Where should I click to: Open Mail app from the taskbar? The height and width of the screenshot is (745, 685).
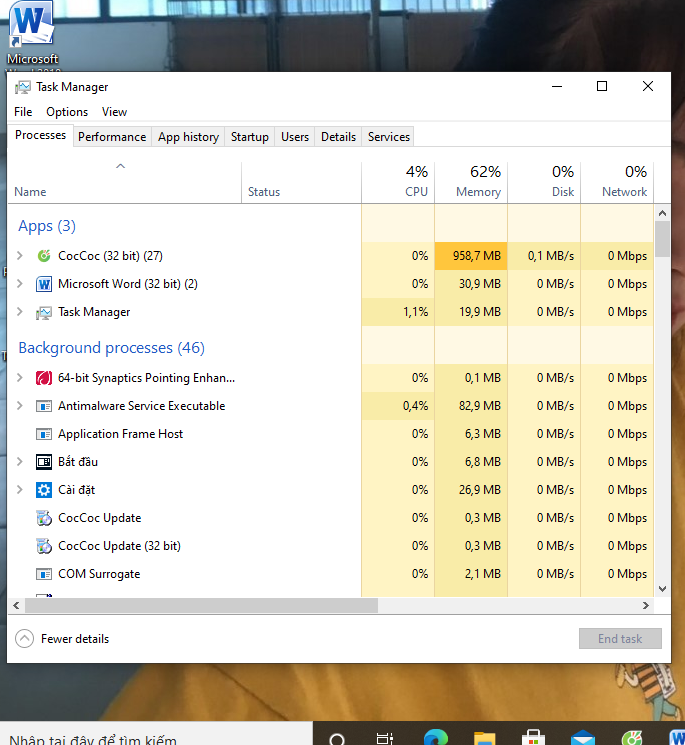tap(583, 737)
